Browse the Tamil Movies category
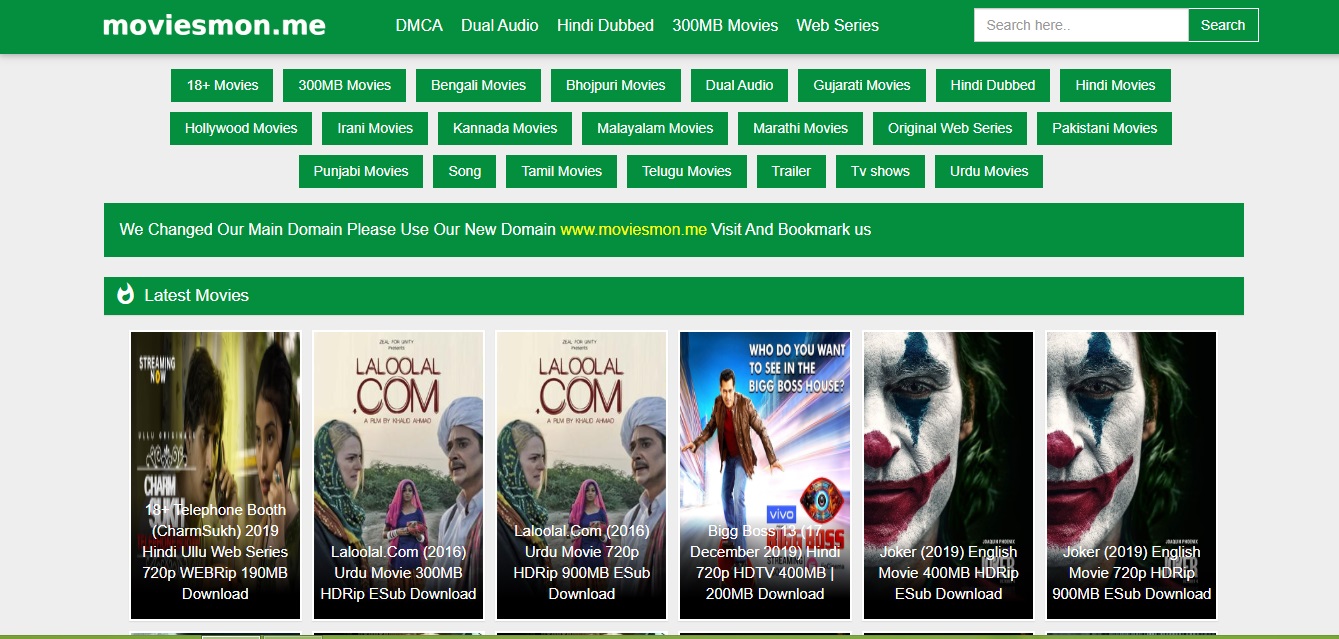The height and width of the screenshot is (639, 1339). [561, 171]
